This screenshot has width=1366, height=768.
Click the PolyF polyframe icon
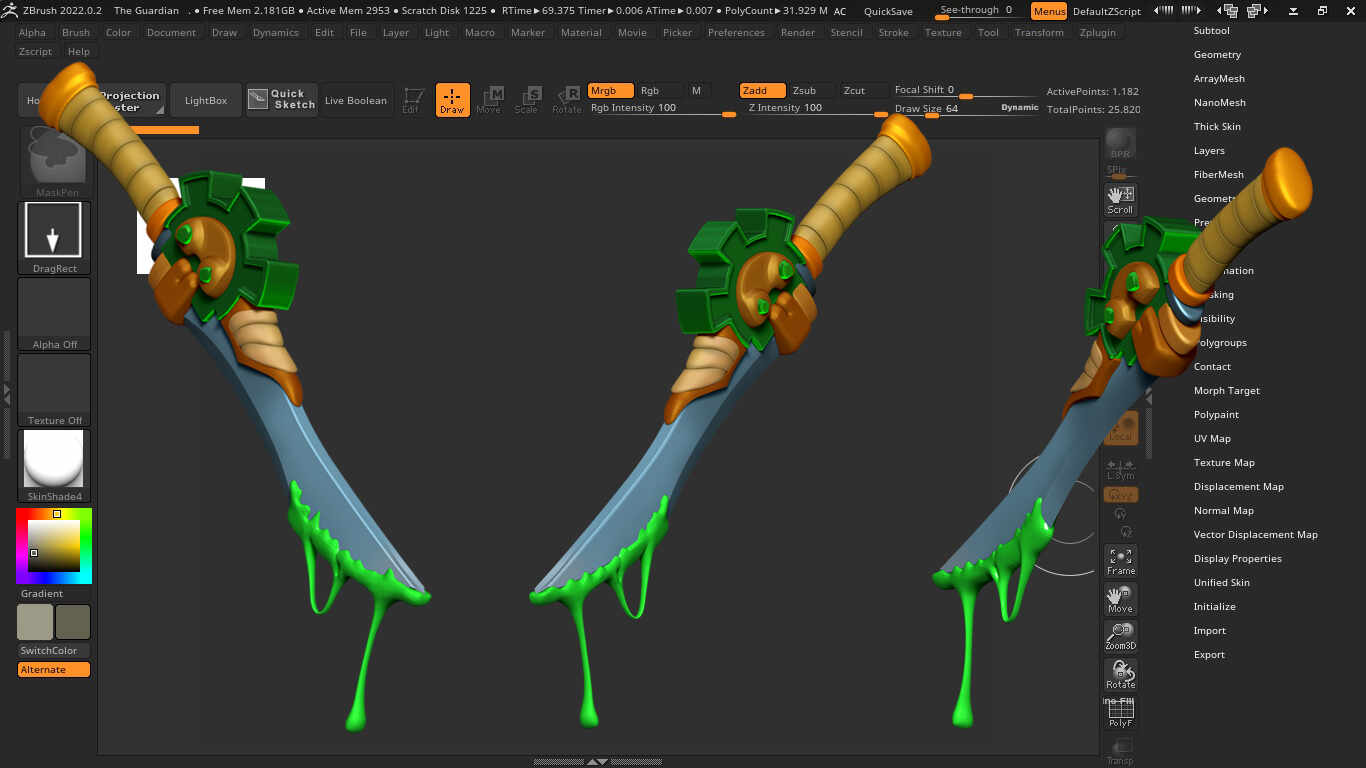click(x=1120, y=713)
